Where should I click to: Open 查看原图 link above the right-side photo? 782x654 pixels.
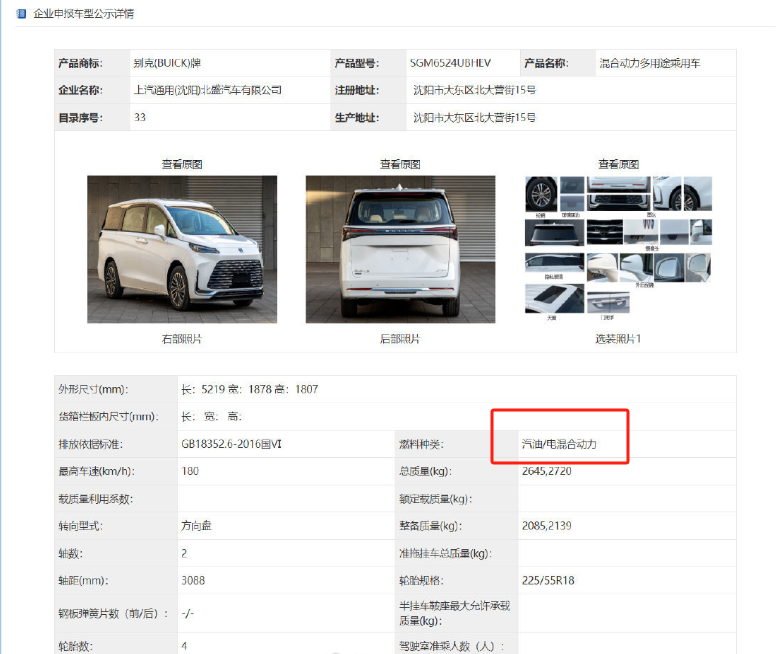click(182, 164)
